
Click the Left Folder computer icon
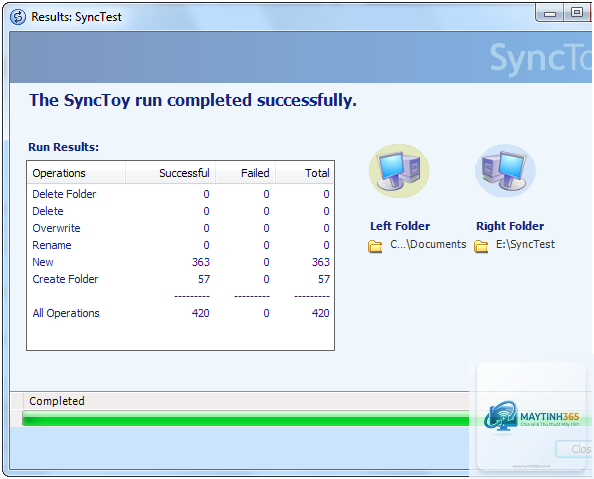click(x=399, y=171)
